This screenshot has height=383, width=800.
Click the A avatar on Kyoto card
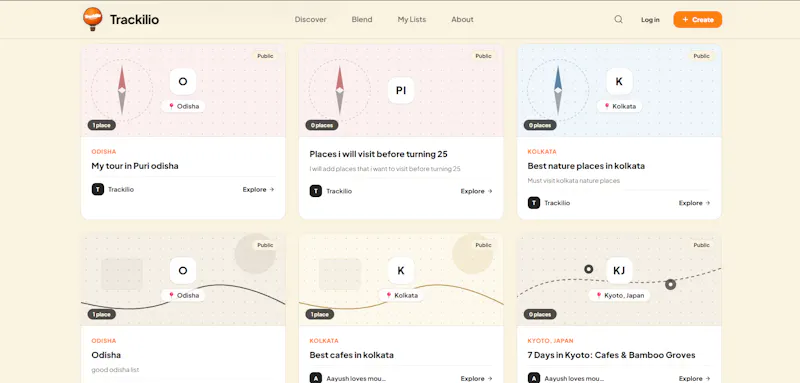[x=534, y=378]
